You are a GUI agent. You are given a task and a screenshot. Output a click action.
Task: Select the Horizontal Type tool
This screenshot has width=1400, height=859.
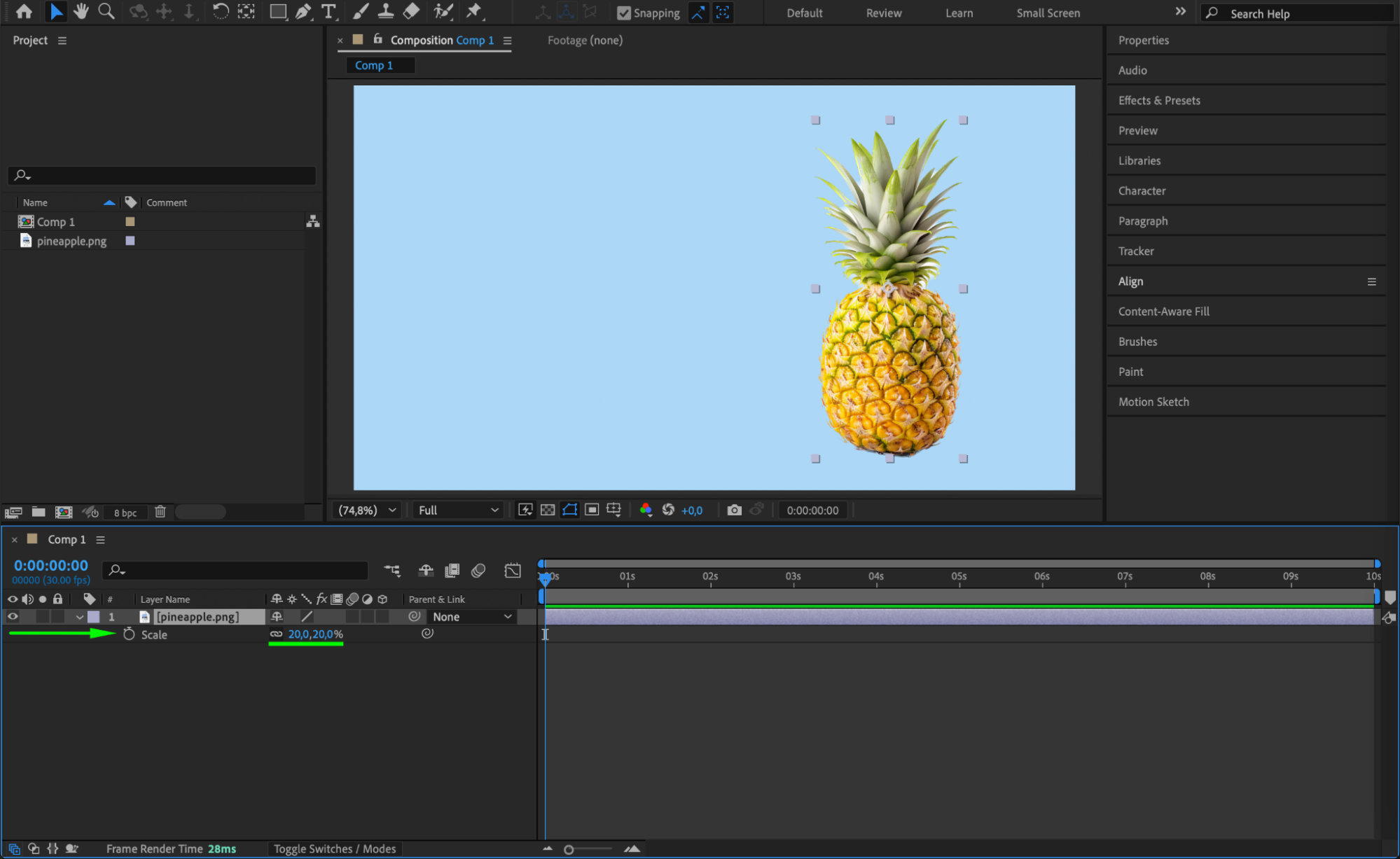(x=328, y=11)
